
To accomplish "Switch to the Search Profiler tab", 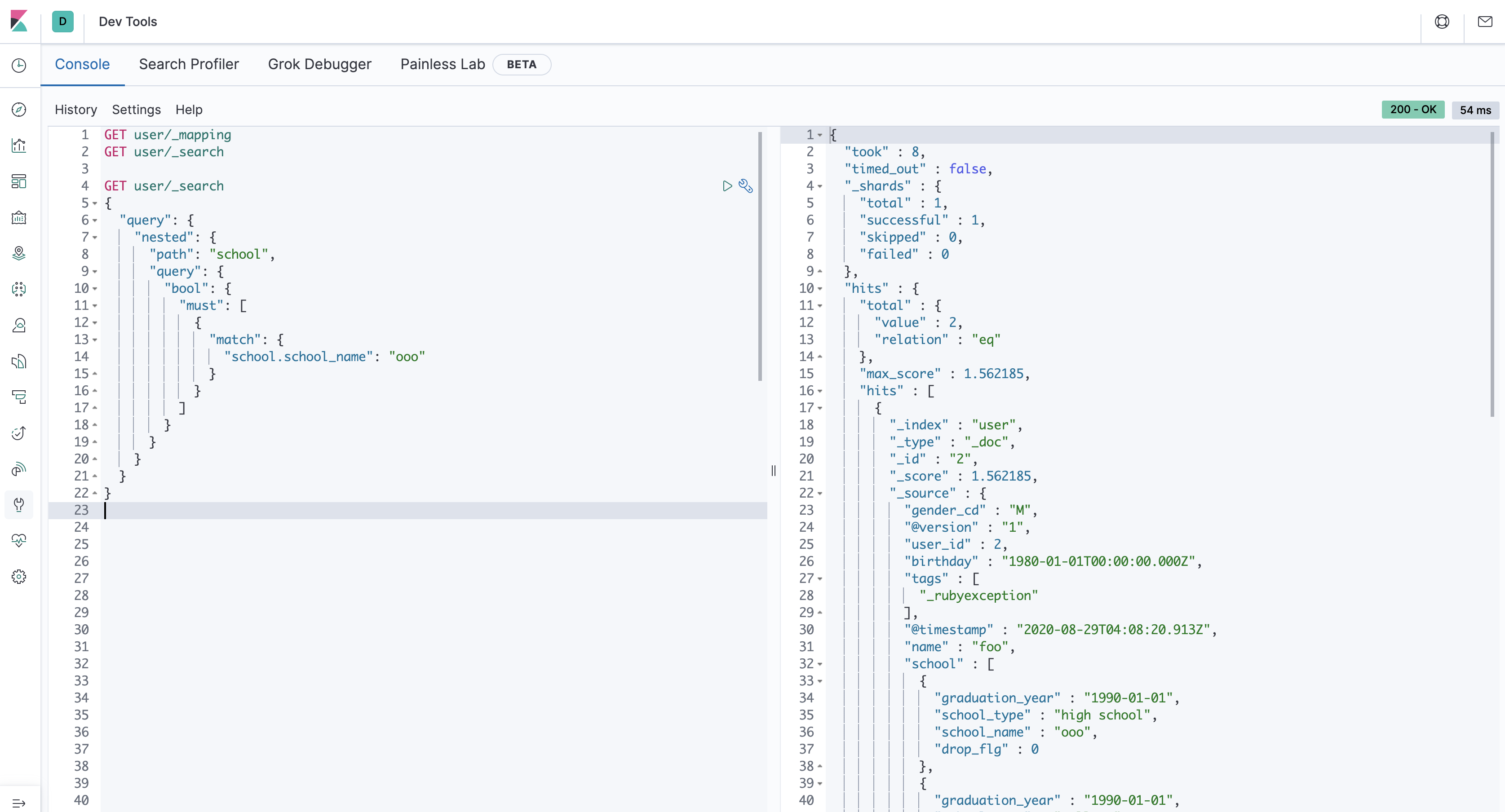I will (189, 64).
